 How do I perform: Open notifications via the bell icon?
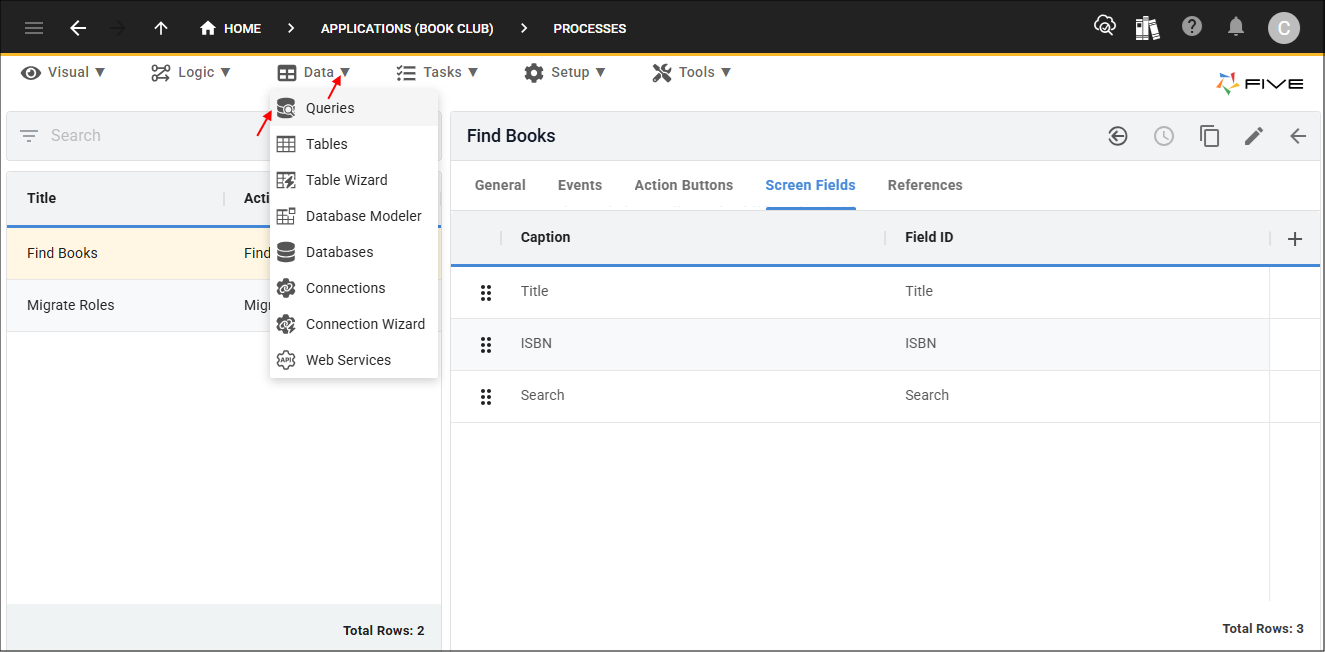(x=1236, y=27)
